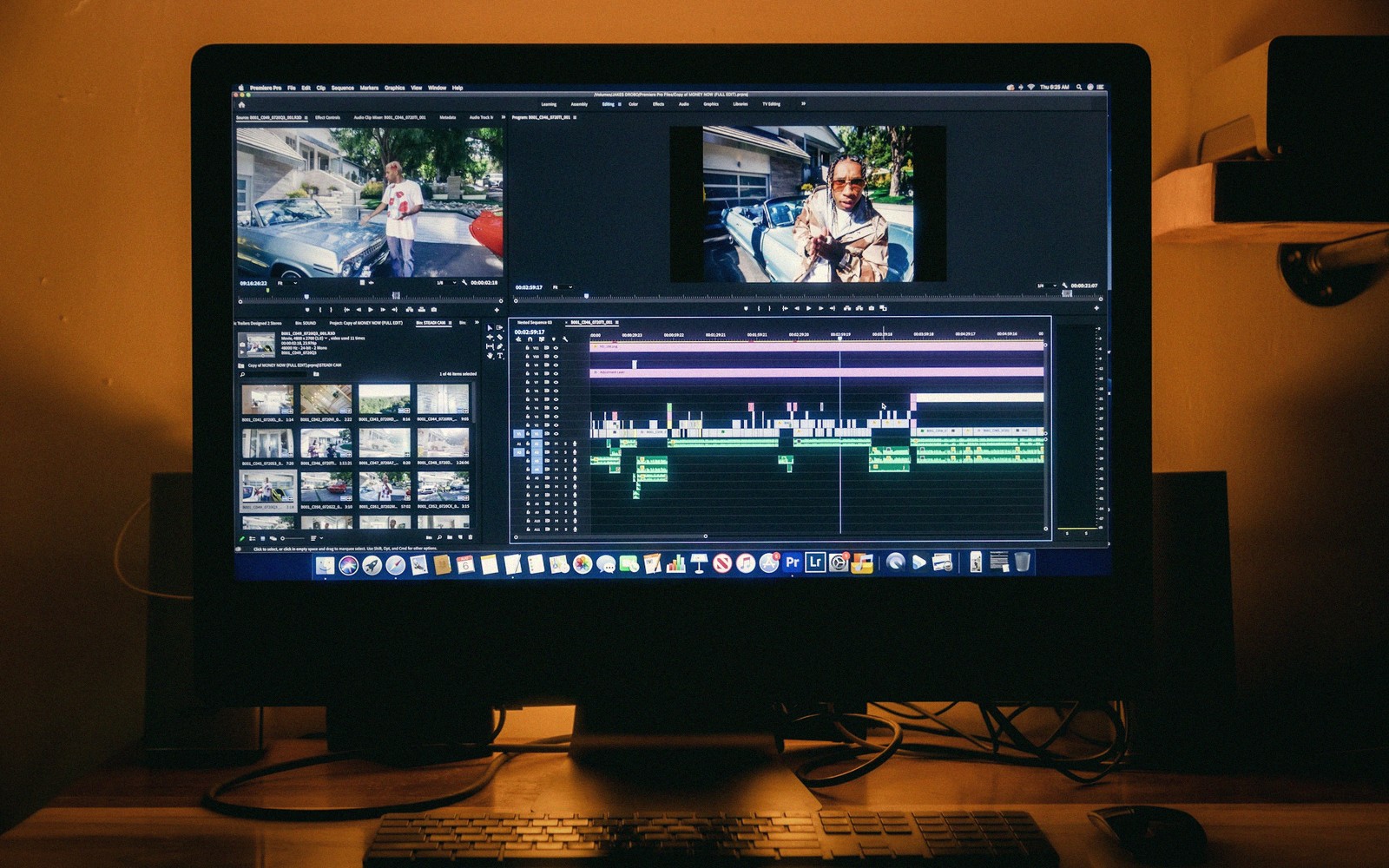The image size is (1389, 868).
Task: Click the New Item icon in Project panel
Action: [460, 537]
